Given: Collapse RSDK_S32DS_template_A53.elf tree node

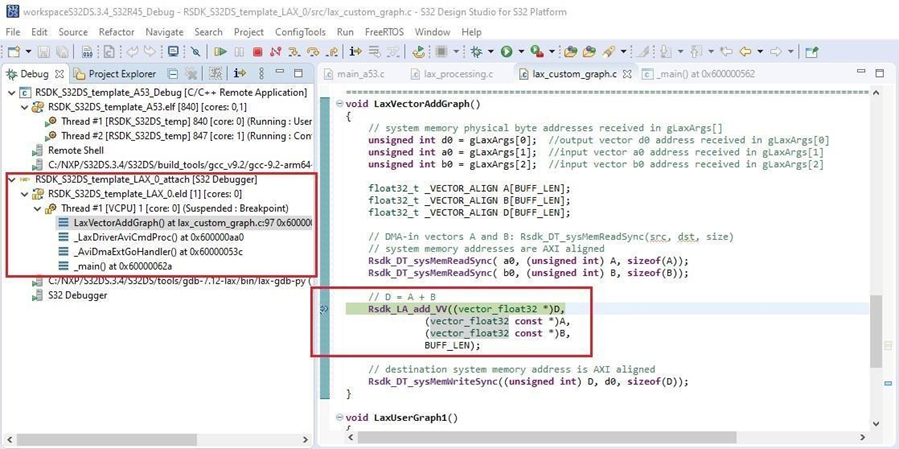Looking at the screenshot, I should tap(24, 107).
